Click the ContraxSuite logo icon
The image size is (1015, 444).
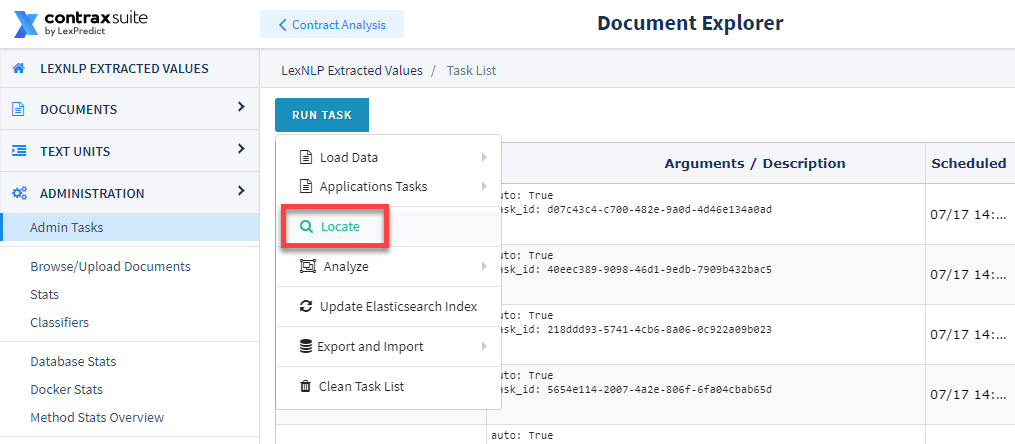[x=27, y=24]
